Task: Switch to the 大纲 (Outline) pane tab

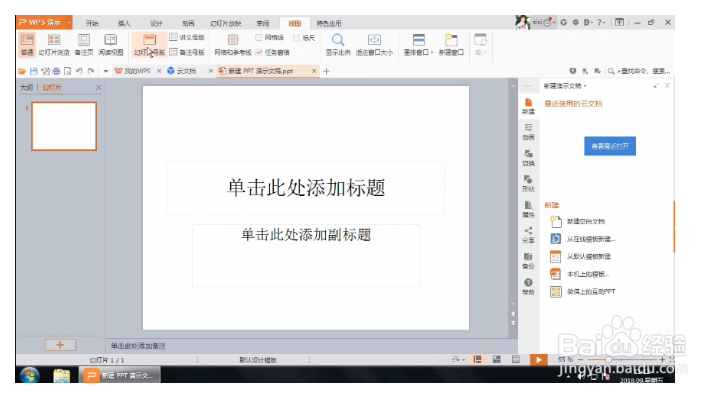Action: click(x=26, y=87)
